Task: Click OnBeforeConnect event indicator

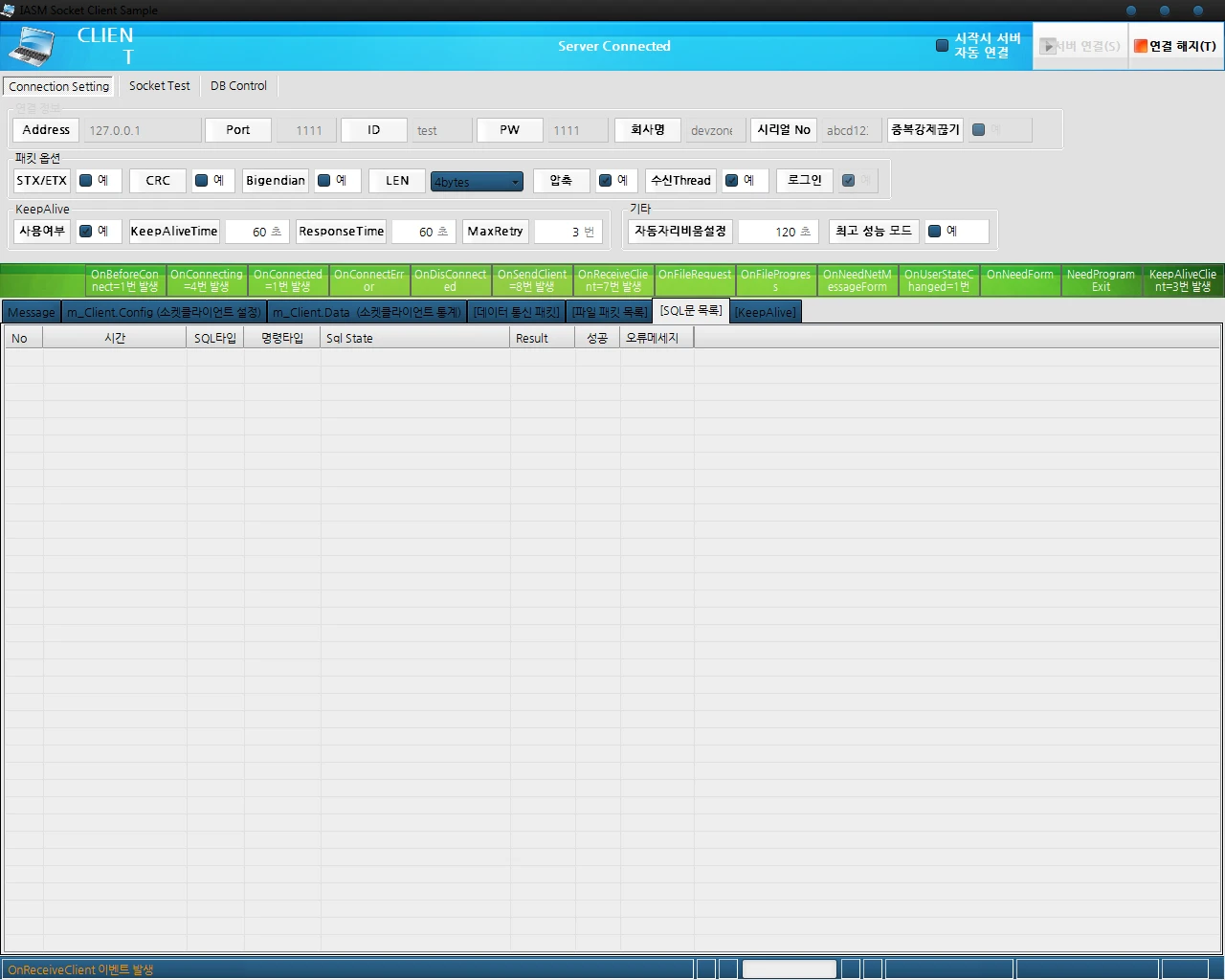Action: 124,280
